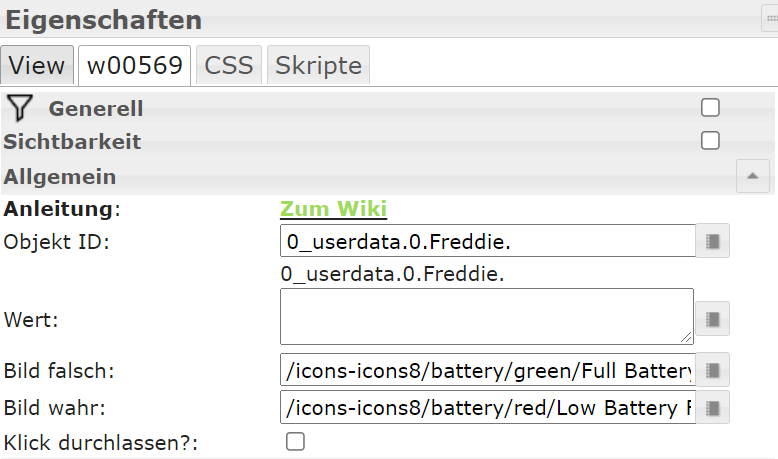Collapse the Allgemein section arrow
The image size is (778, 459).
752,177
